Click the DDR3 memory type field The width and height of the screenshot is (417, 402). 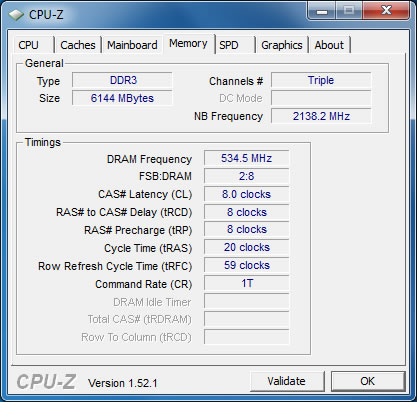point(122,80)
